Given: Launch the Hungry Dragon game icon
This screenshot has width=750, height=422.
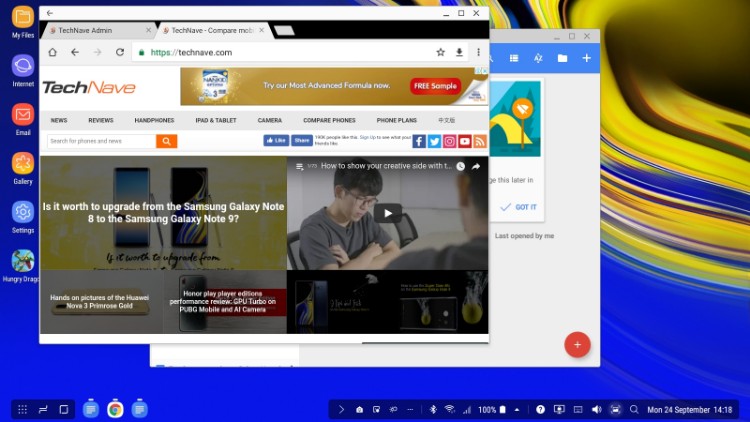Looking at the screenshot, I should (22, 261).
